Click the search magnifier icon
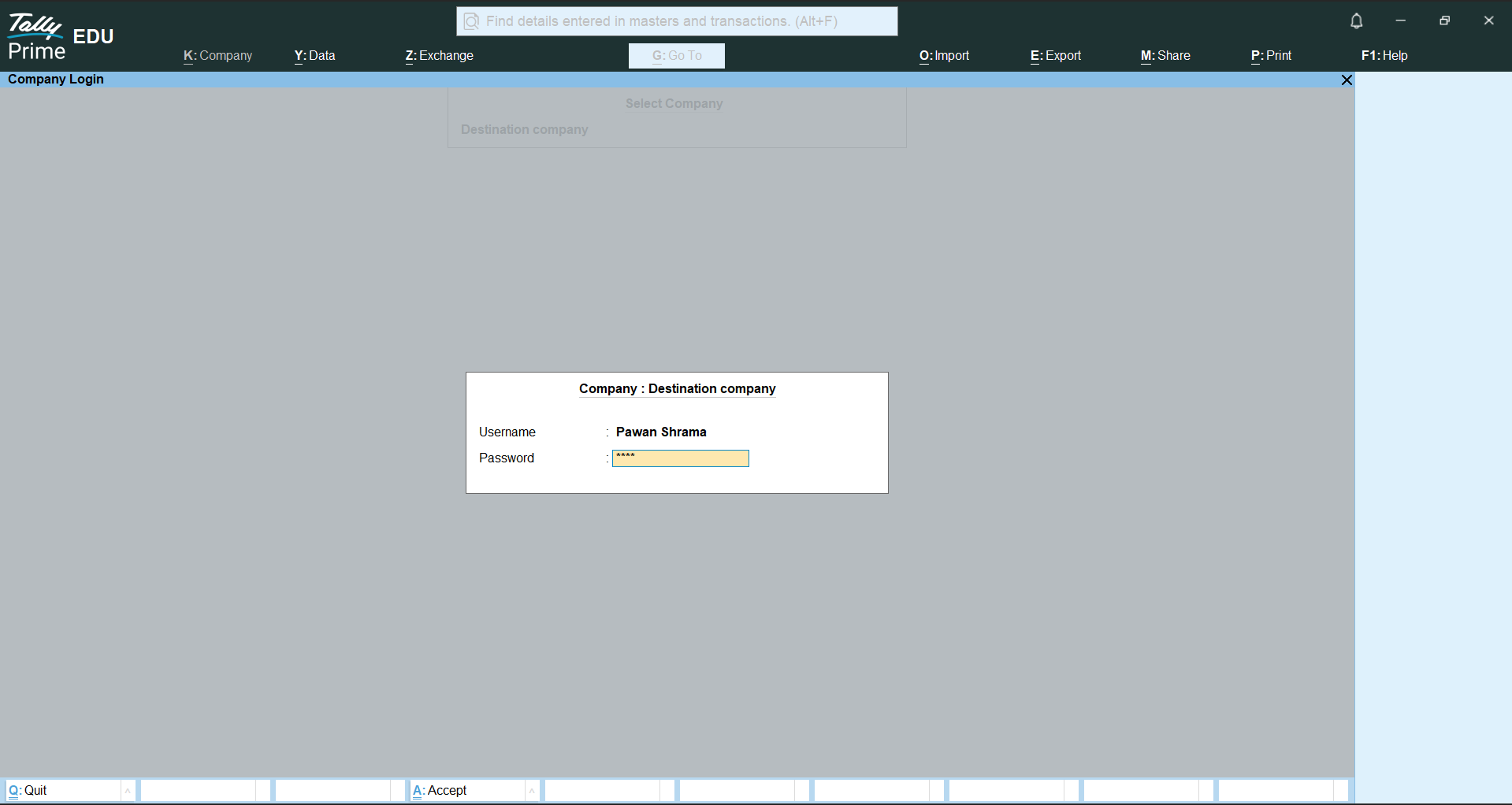 471,21
